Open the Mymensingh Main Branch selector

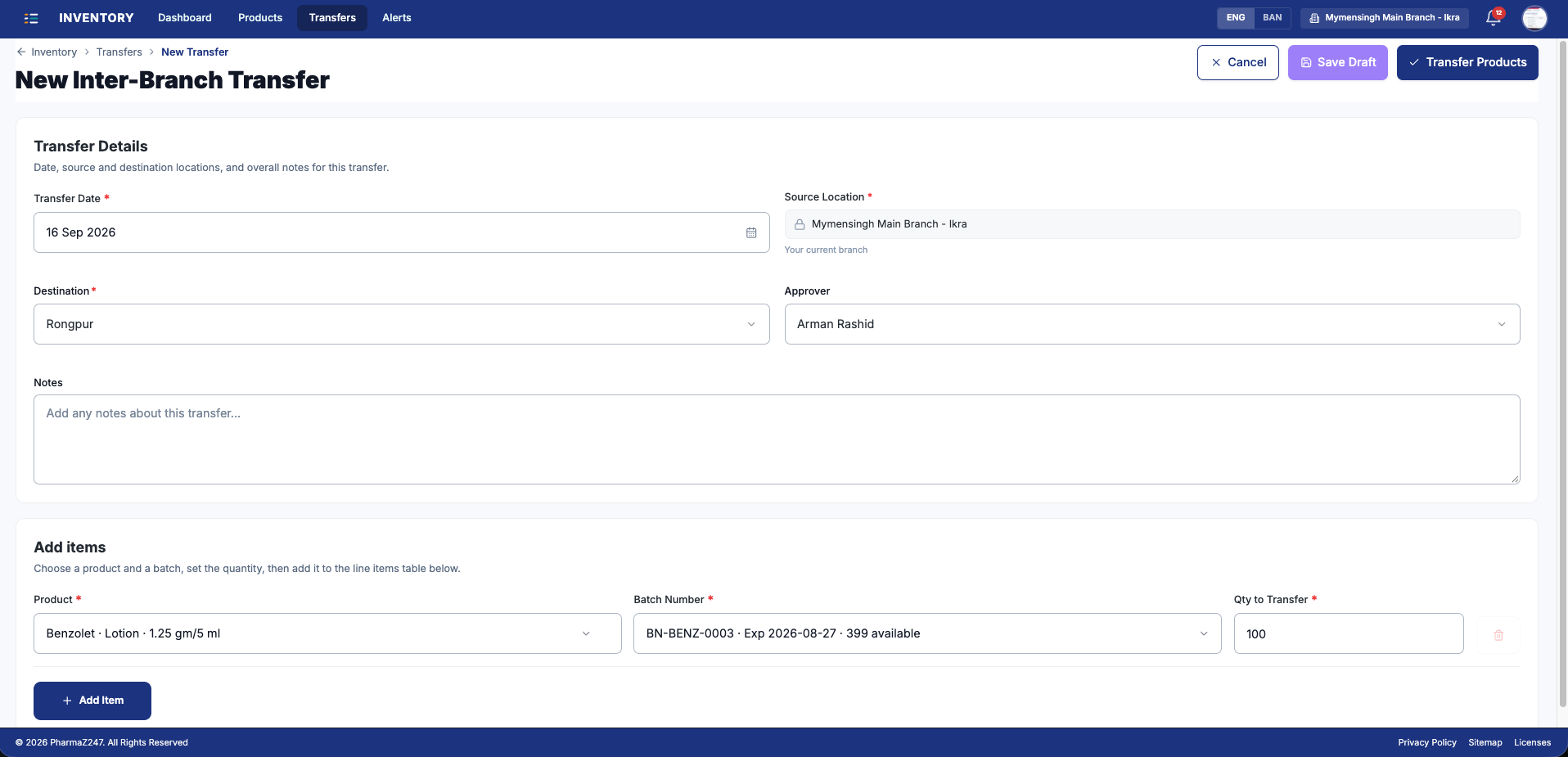pos(1385,18)
